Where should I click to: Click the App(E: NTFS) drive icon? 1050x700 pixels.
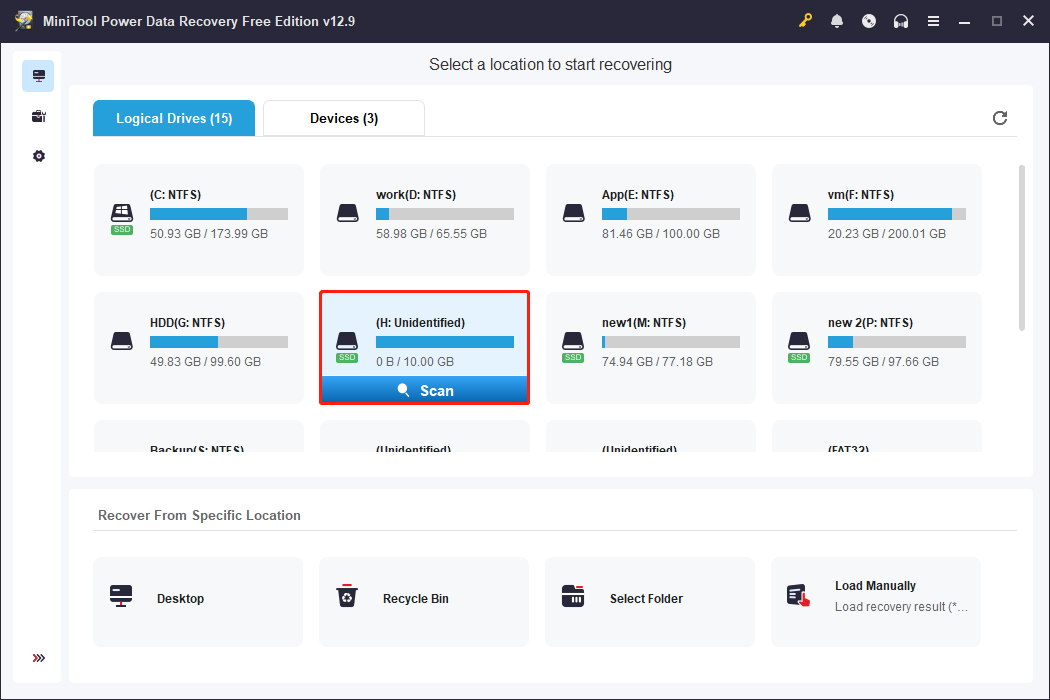574,214
